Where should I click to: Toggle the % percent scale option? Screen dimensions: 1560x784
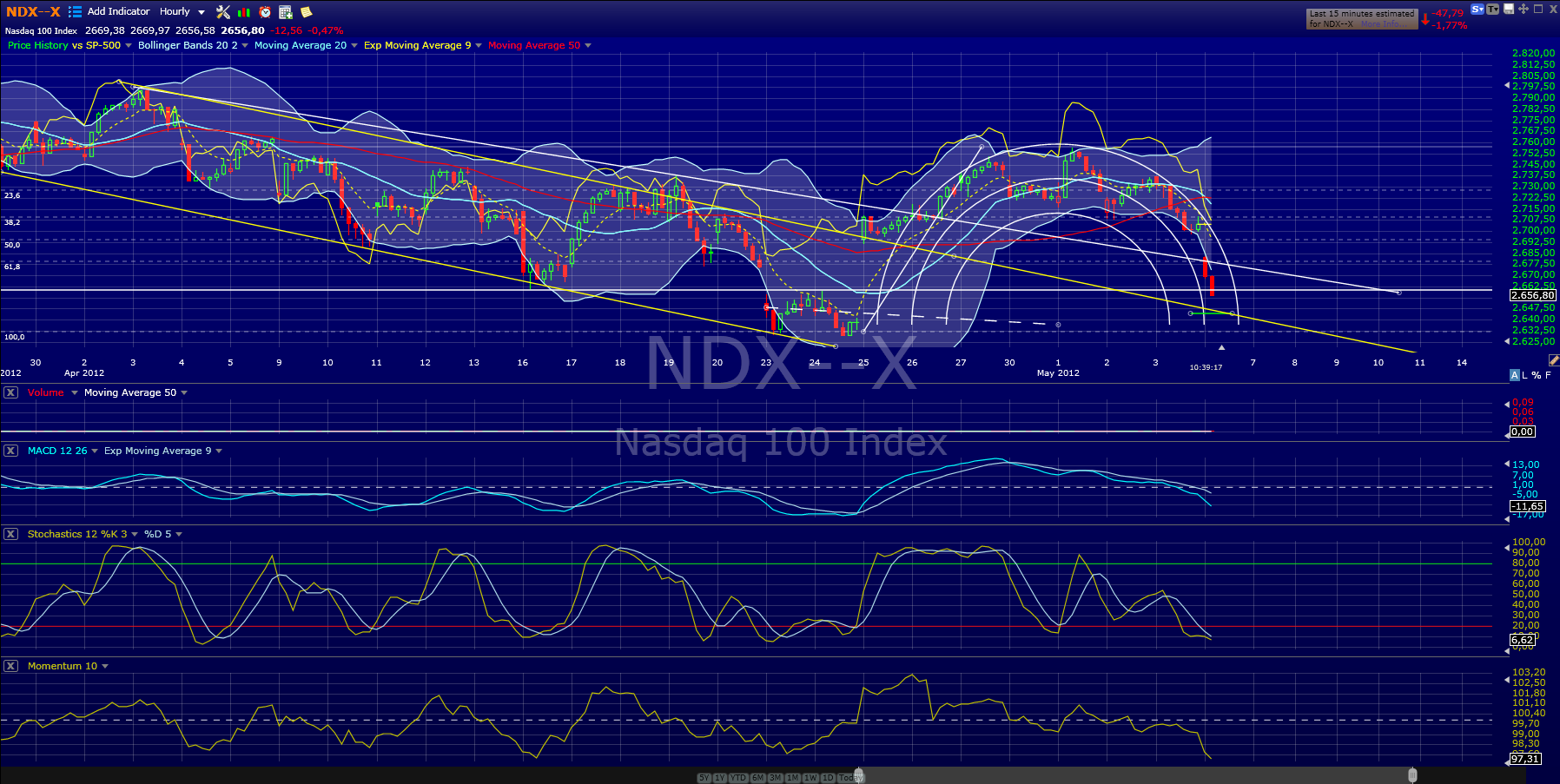1537,375
